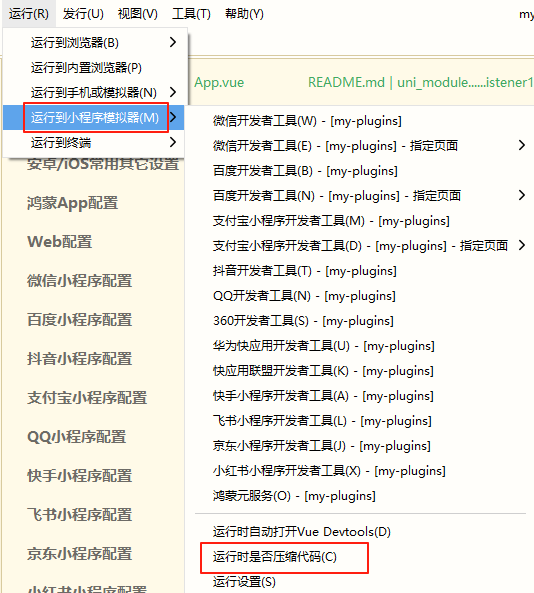Screen dimensions: 534x593
Task: Click 运行设置(S) menu entry
Action: pyautogui.click(x=244, y=582)
